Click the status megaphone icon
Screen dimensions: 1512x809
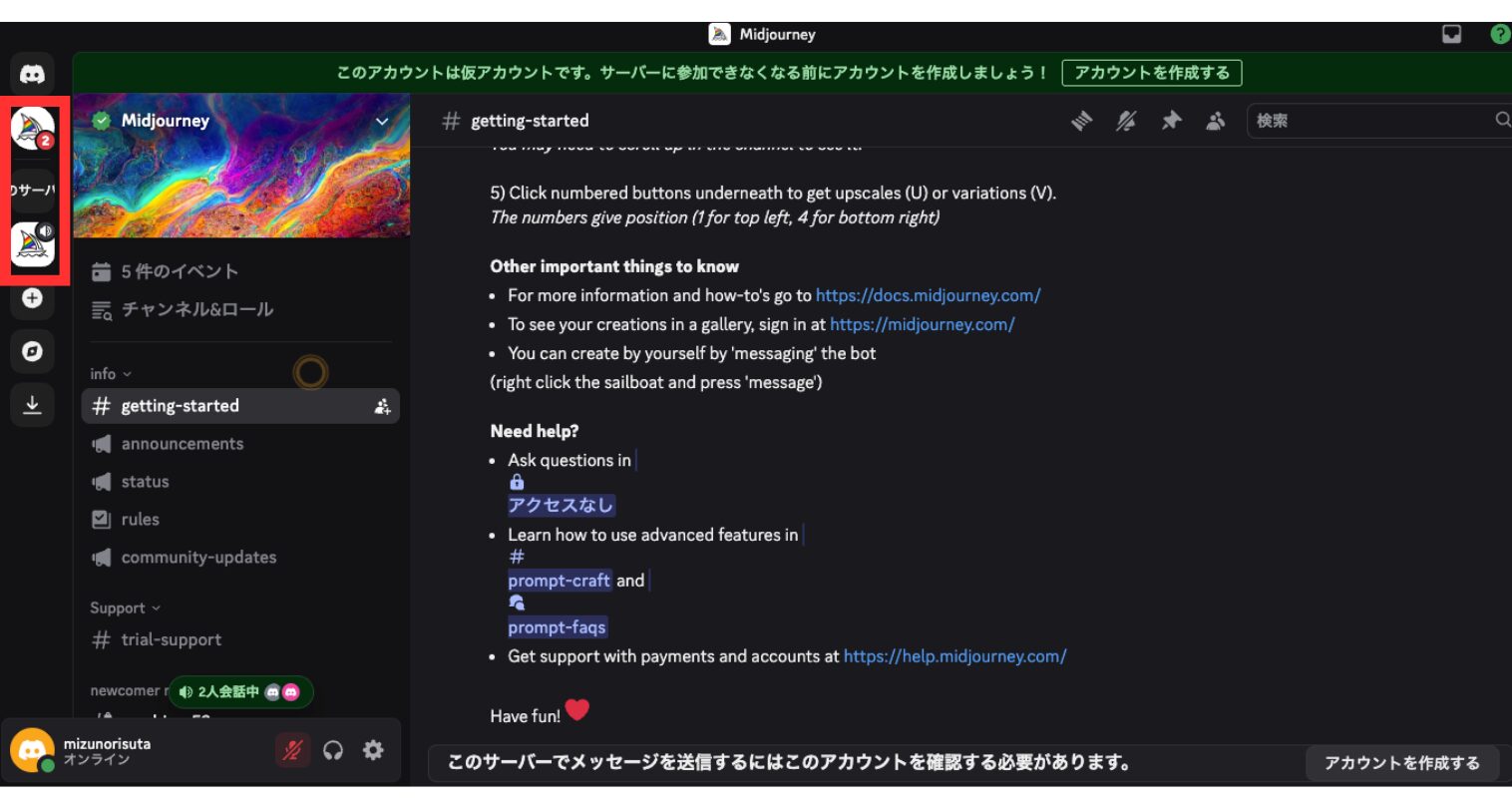coord(101,482)
